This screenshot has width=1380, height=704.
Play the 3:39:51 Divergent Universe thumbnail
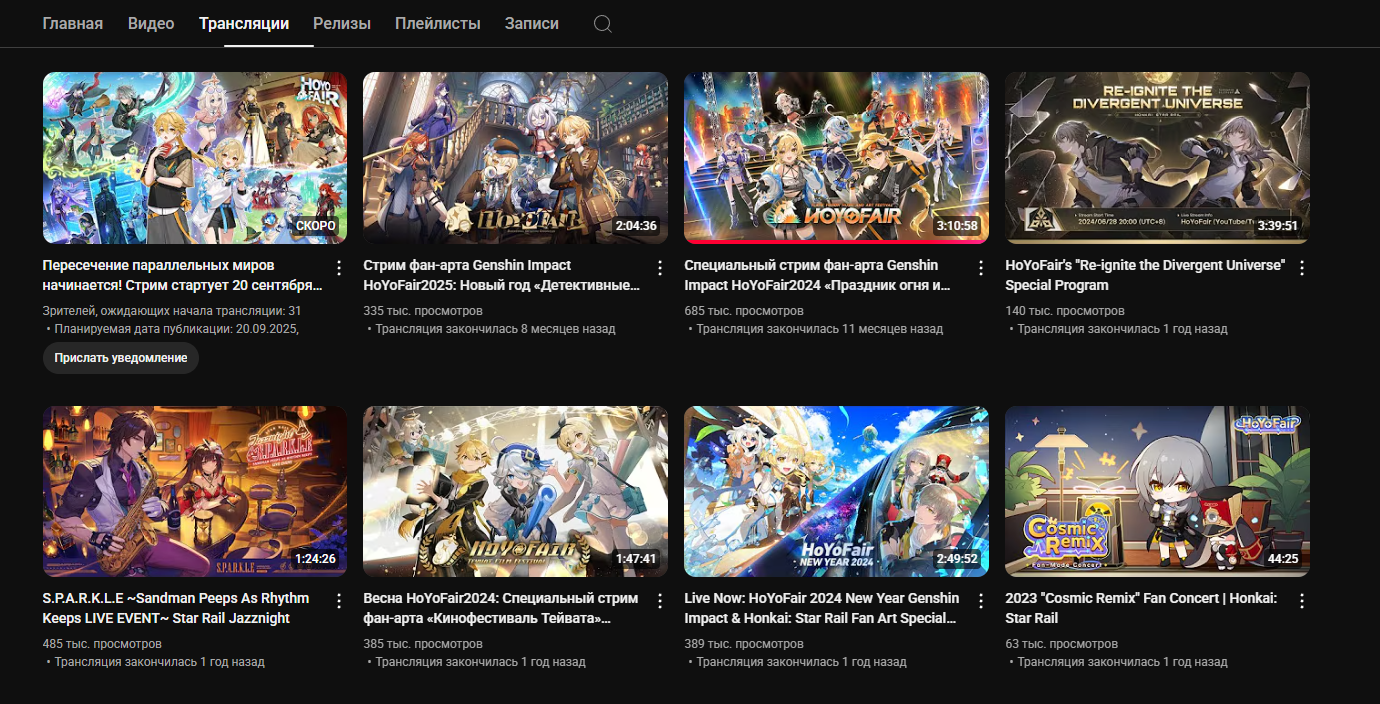tap(1158, 158)
